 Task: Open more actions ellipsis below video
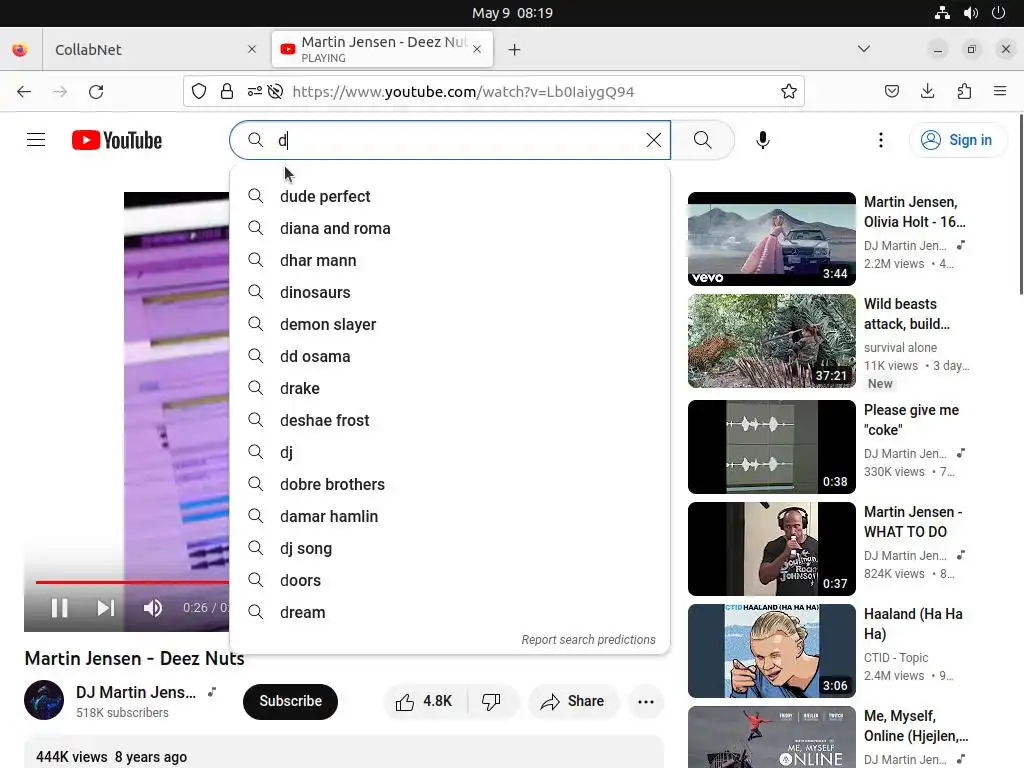646,701
